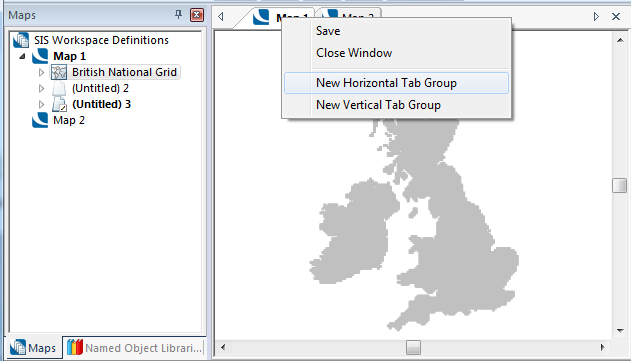Pin the Maps panel with pushpin icon
The height and width of the screenshot is (361, 631).
click(178, 15)
